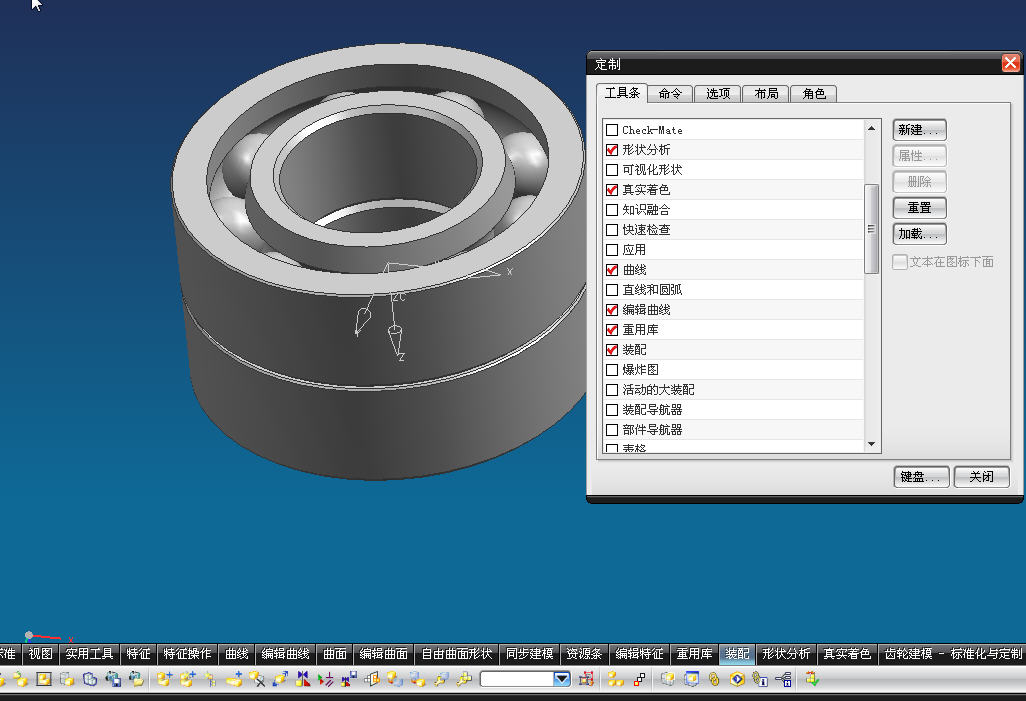Screen dimensions: 1026x701
Task: Click the toolbar list scroll-up arrow
Action: (x=871, y=128)
